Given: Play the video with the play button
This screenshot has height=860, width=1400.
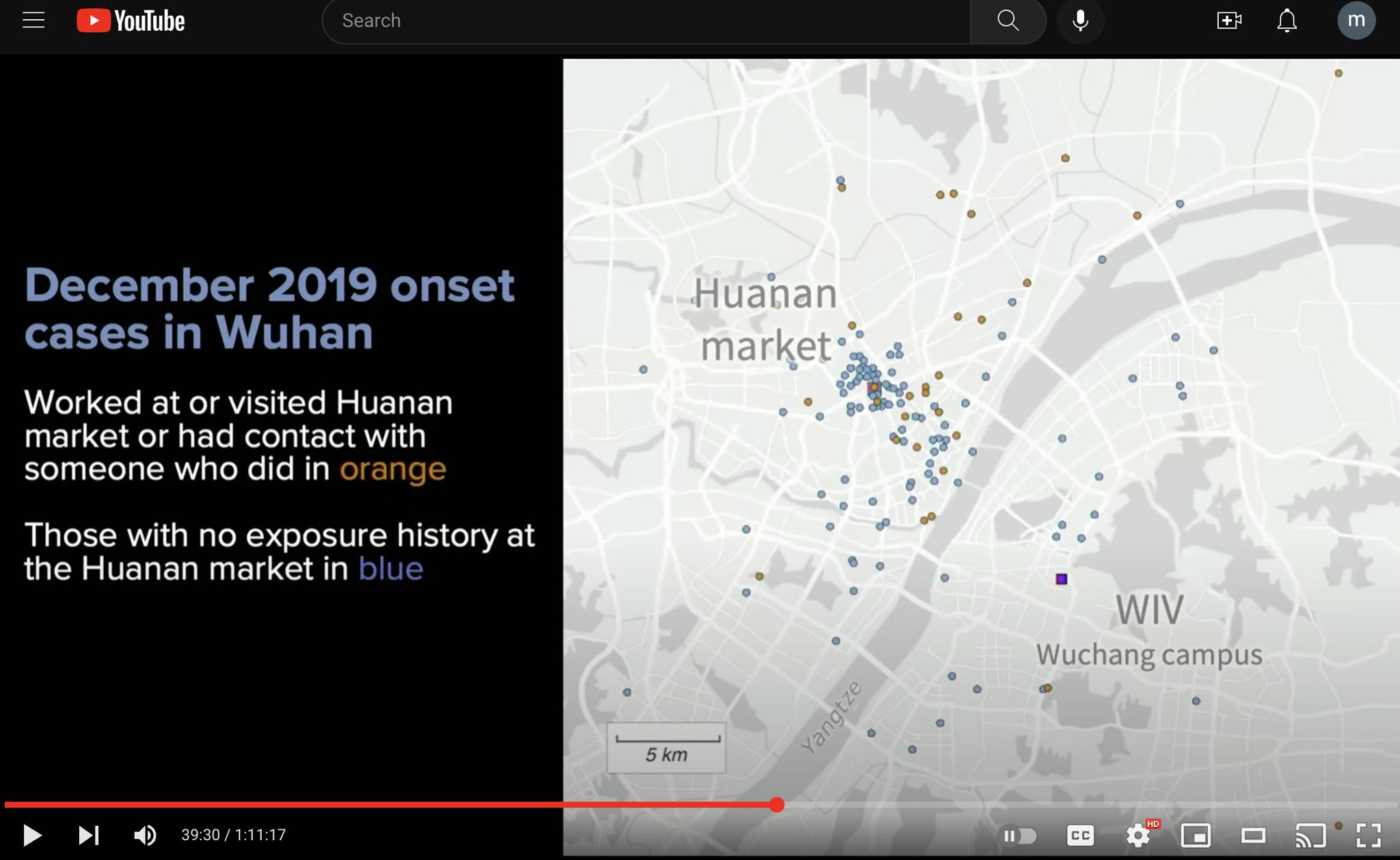Looking at the screenshot, I should click(31, 835).
